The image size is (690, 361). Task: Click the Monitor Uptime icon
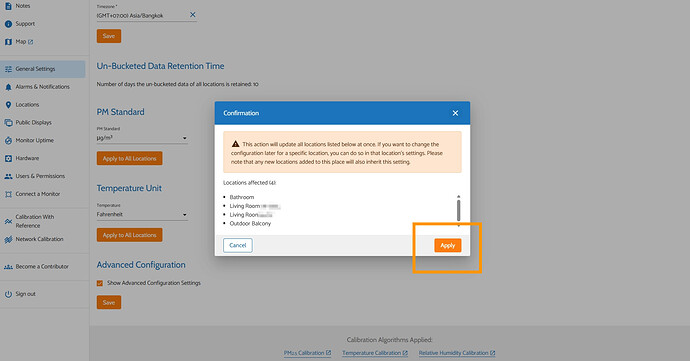[8, 140]
